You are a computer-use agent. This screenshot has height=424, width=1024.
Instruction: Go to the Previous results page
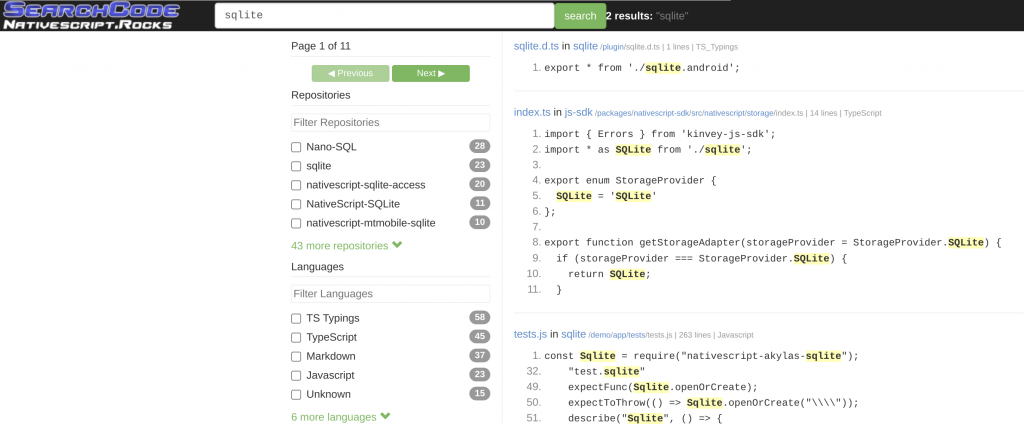click(351, 73)
